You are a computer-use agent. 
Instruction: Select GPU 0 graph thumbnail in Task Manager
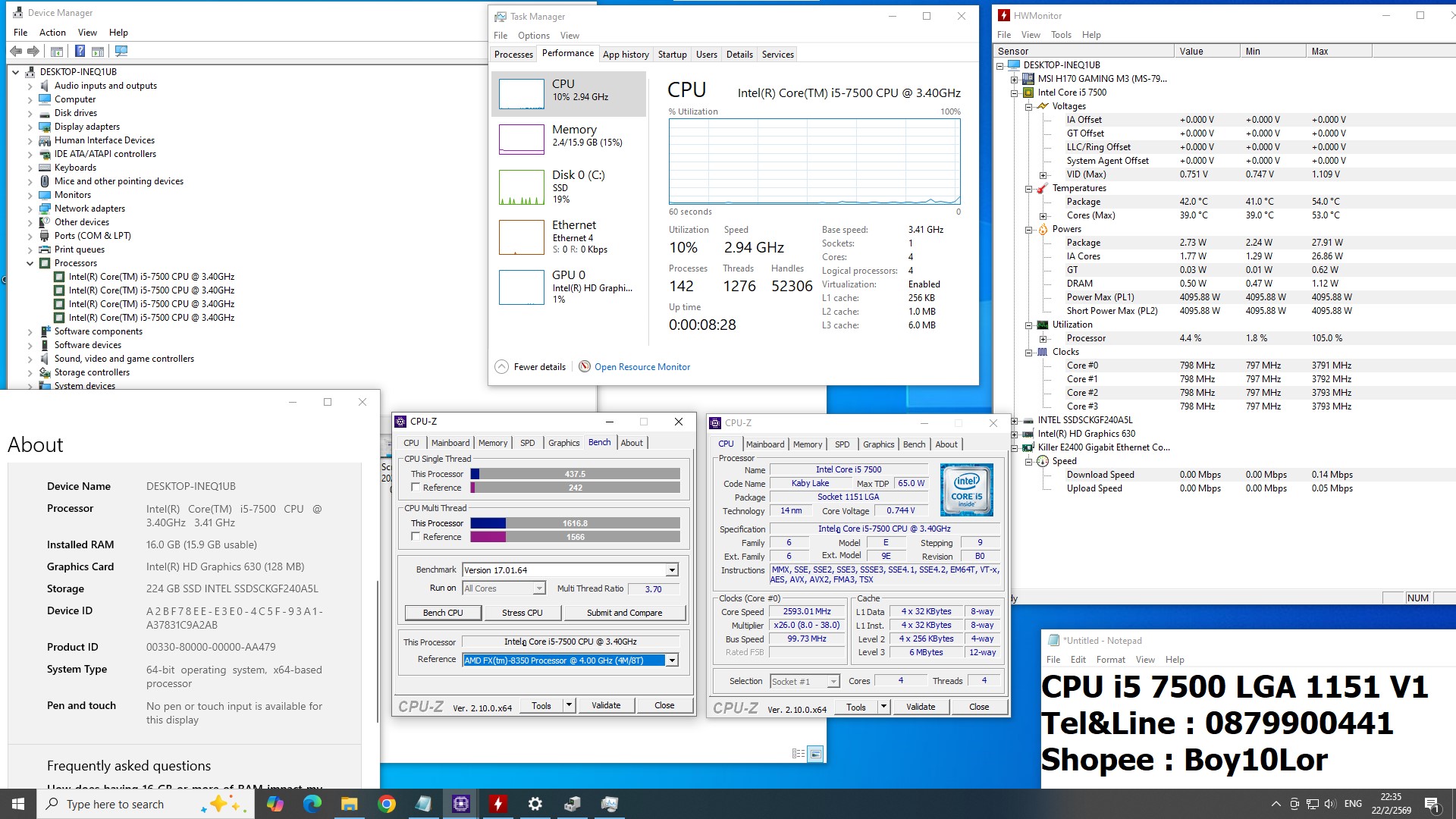521,287
